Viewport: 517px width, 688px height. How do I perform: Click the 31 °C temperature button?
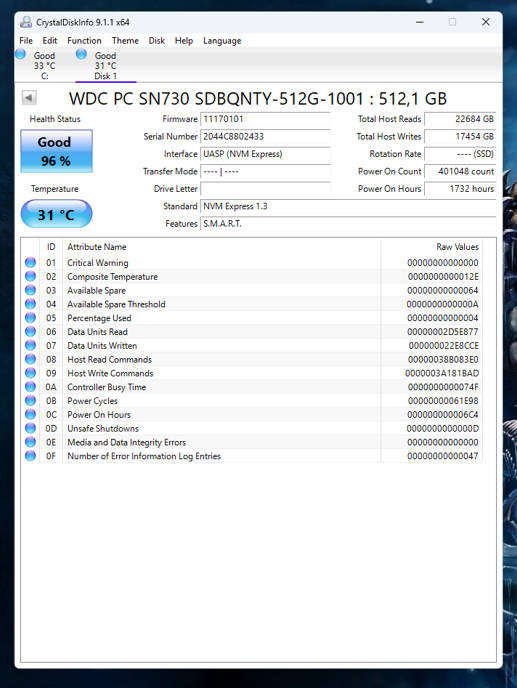pos(56,214)
